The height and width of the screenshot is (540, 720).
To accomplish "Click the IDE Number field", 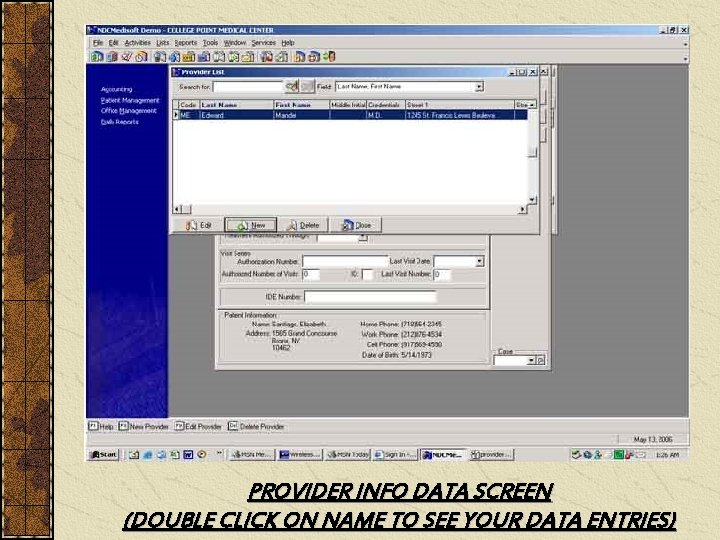I will [x=370, y=297].
